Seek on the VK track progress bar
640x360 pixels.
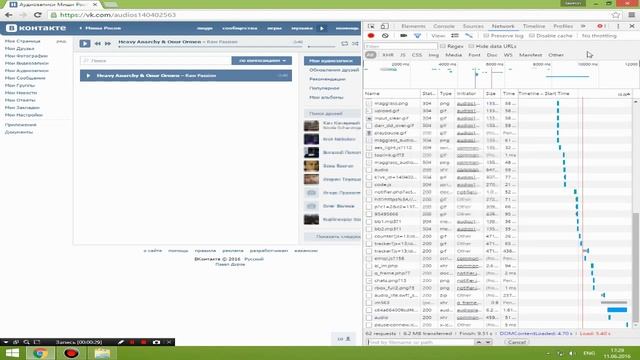[210, 47]
